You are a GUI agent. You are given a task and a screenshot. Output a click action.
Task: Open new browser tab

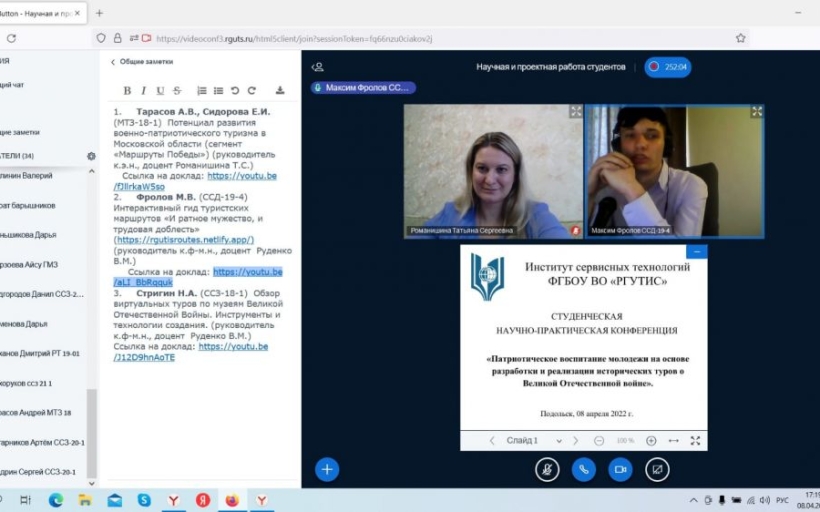pyautogui.click(x=99, y=13)
